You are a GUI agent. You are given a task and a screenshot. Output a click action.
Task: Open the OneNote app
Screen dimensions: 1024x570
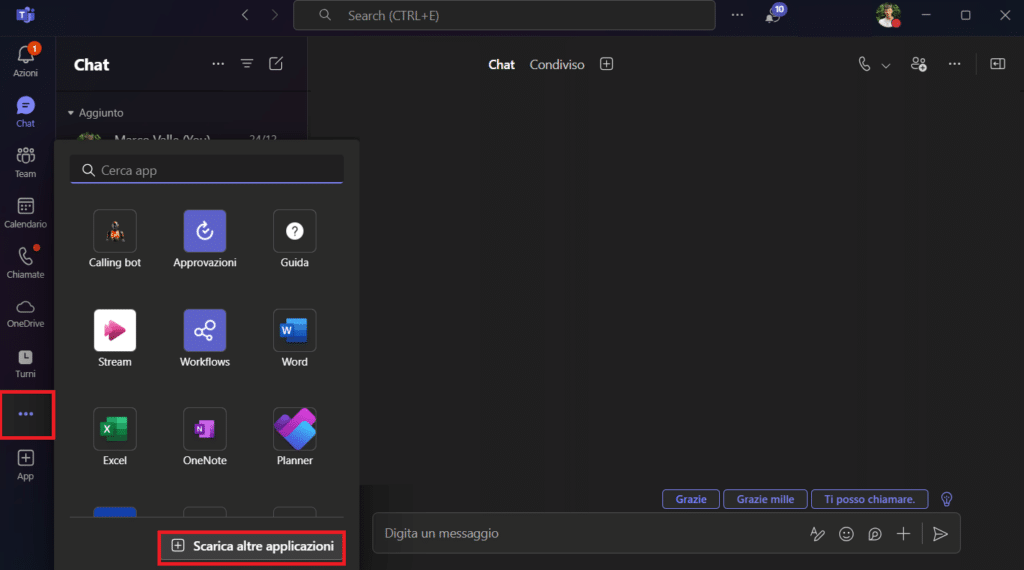[204, 437]
